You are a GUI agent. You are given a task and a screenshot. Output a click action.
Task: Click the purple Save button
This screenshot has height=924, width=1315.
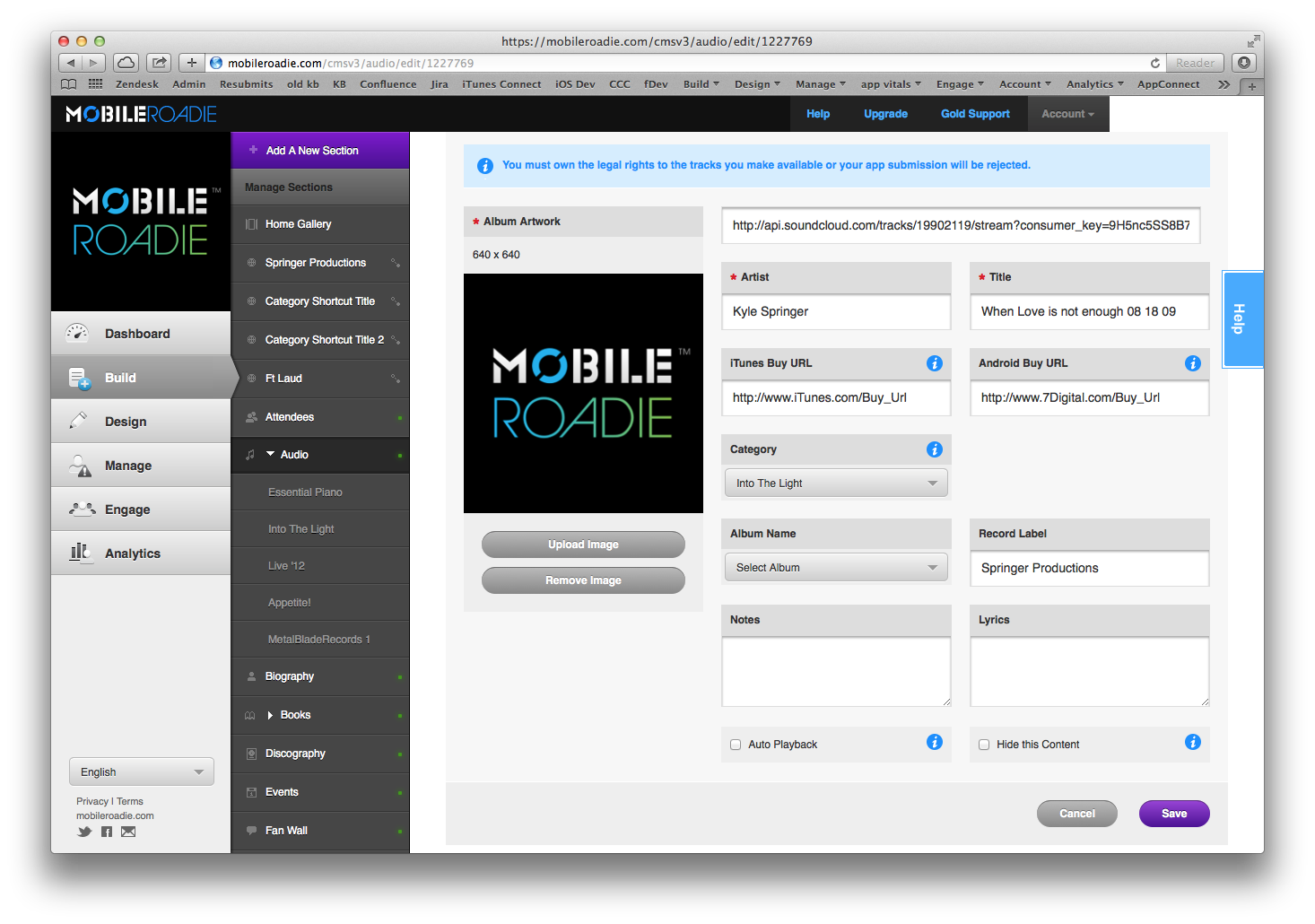tap(1173, 814)
